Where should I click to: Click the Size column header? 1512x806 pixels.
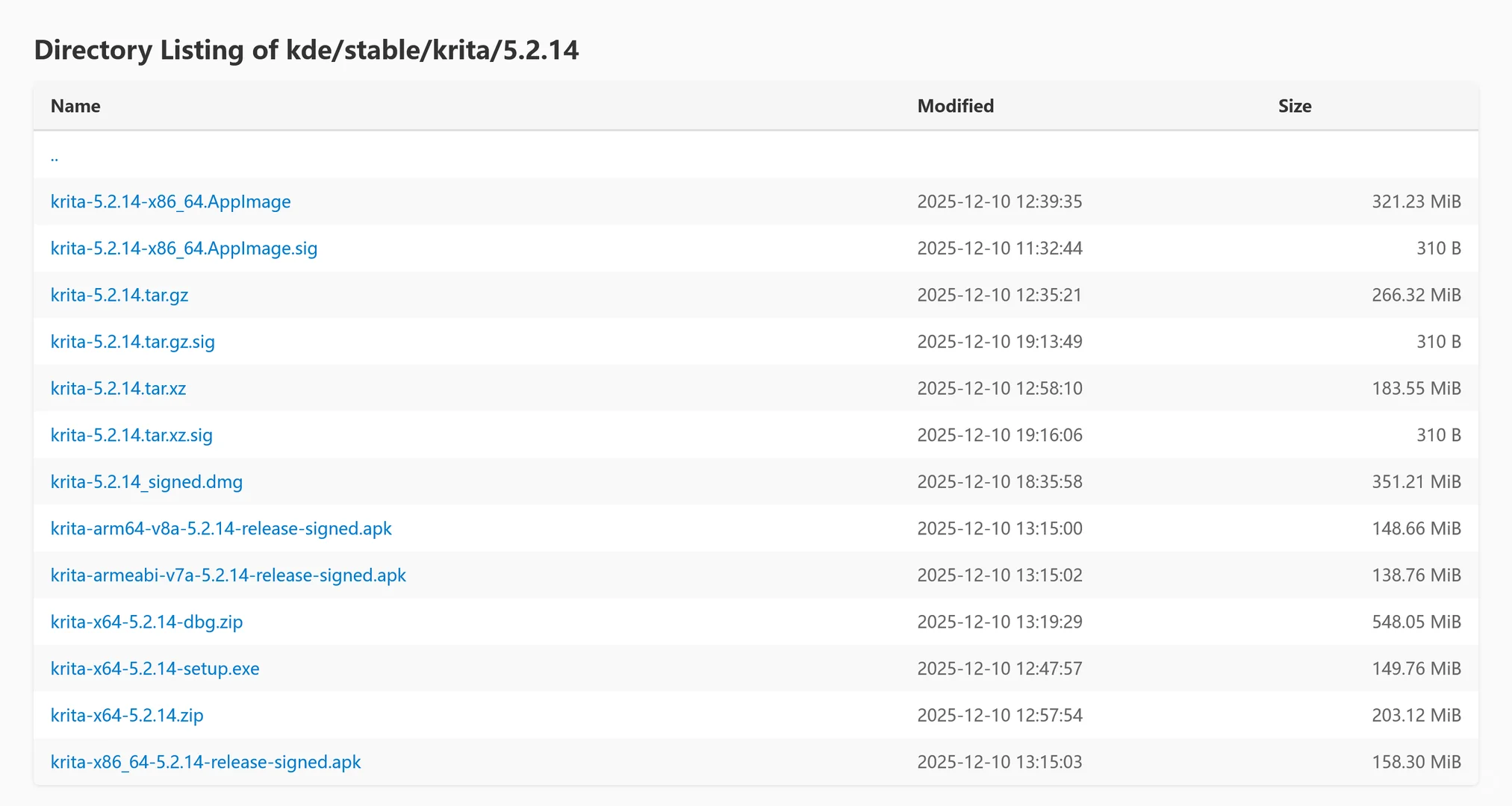(1294, 106)
